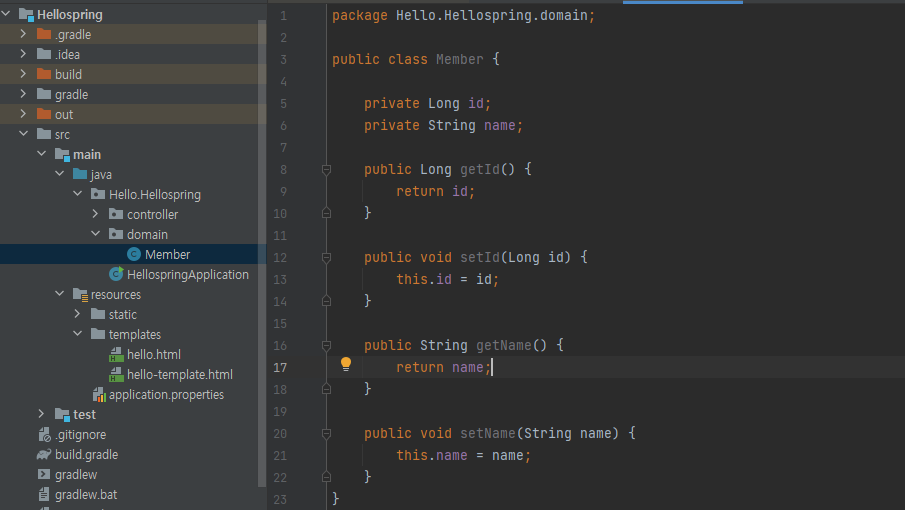Click the gradlew.bat file icon
This screenshot has width=905, height=510.
[44, 494]
